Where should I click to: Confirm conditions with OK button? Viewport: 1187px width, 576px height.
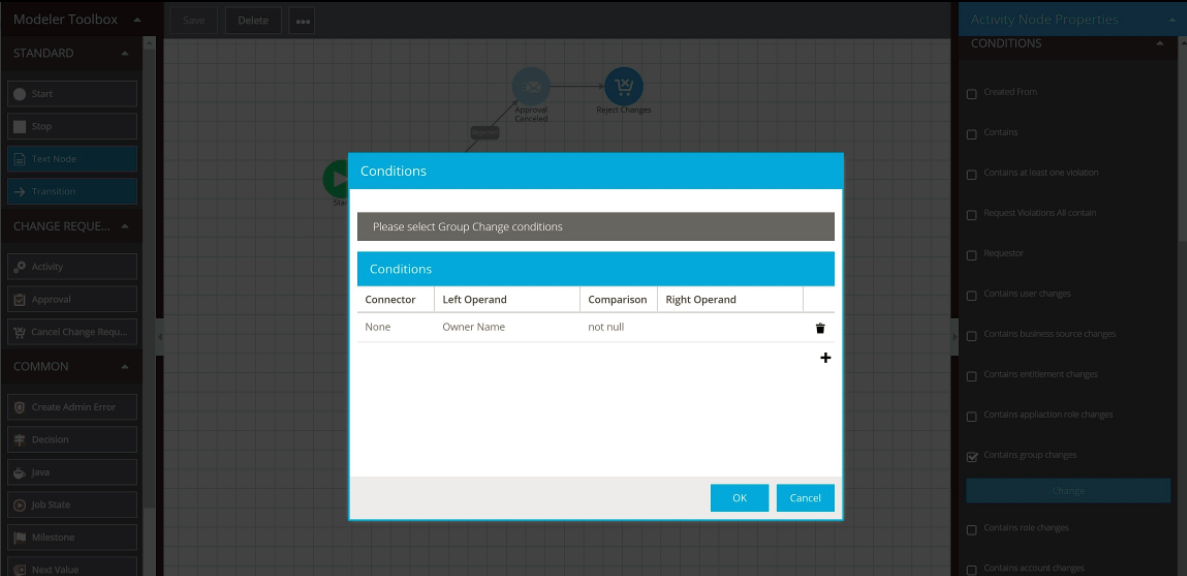tap(739, 498)
